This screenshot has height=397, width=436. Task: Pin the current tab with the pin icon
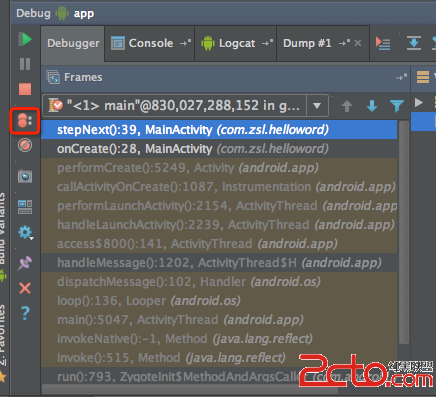click(x=25, y=263)
